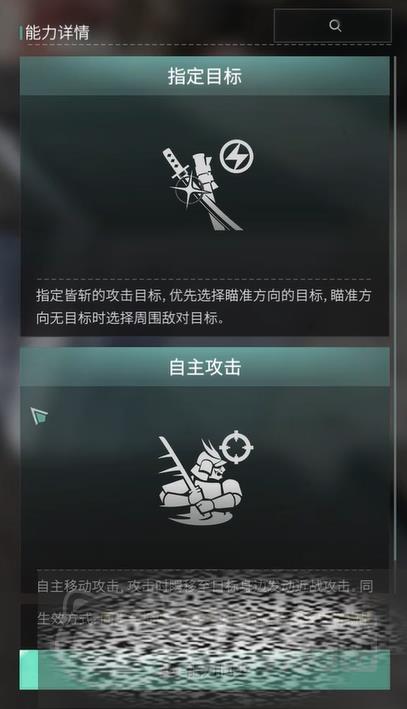407x709 pixels.
Task: Click the bright teal block at bottom left
Action: [x=28, y=670]
